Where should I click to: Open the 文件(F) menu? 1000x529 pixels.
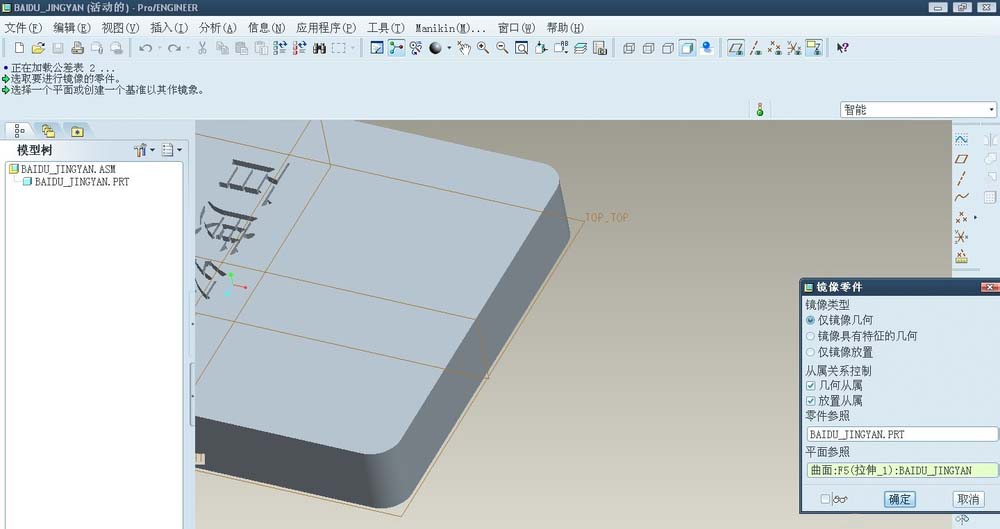pyautogui.click(x=24, y=28)
